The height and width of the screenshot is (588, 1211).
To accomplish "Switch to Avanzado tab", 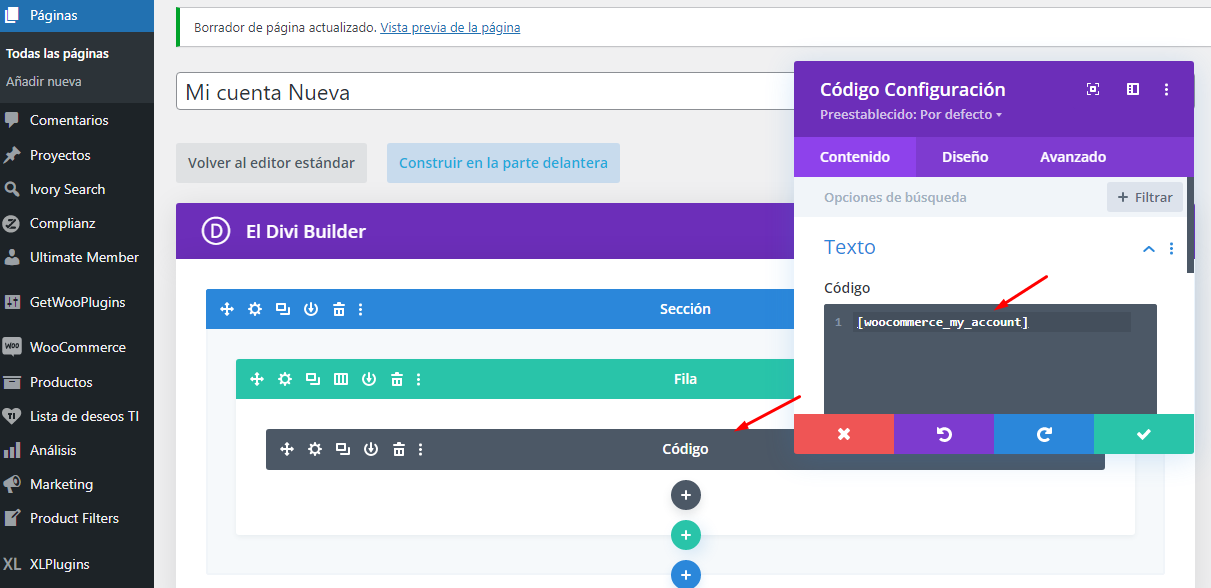I will (1073, 157).
